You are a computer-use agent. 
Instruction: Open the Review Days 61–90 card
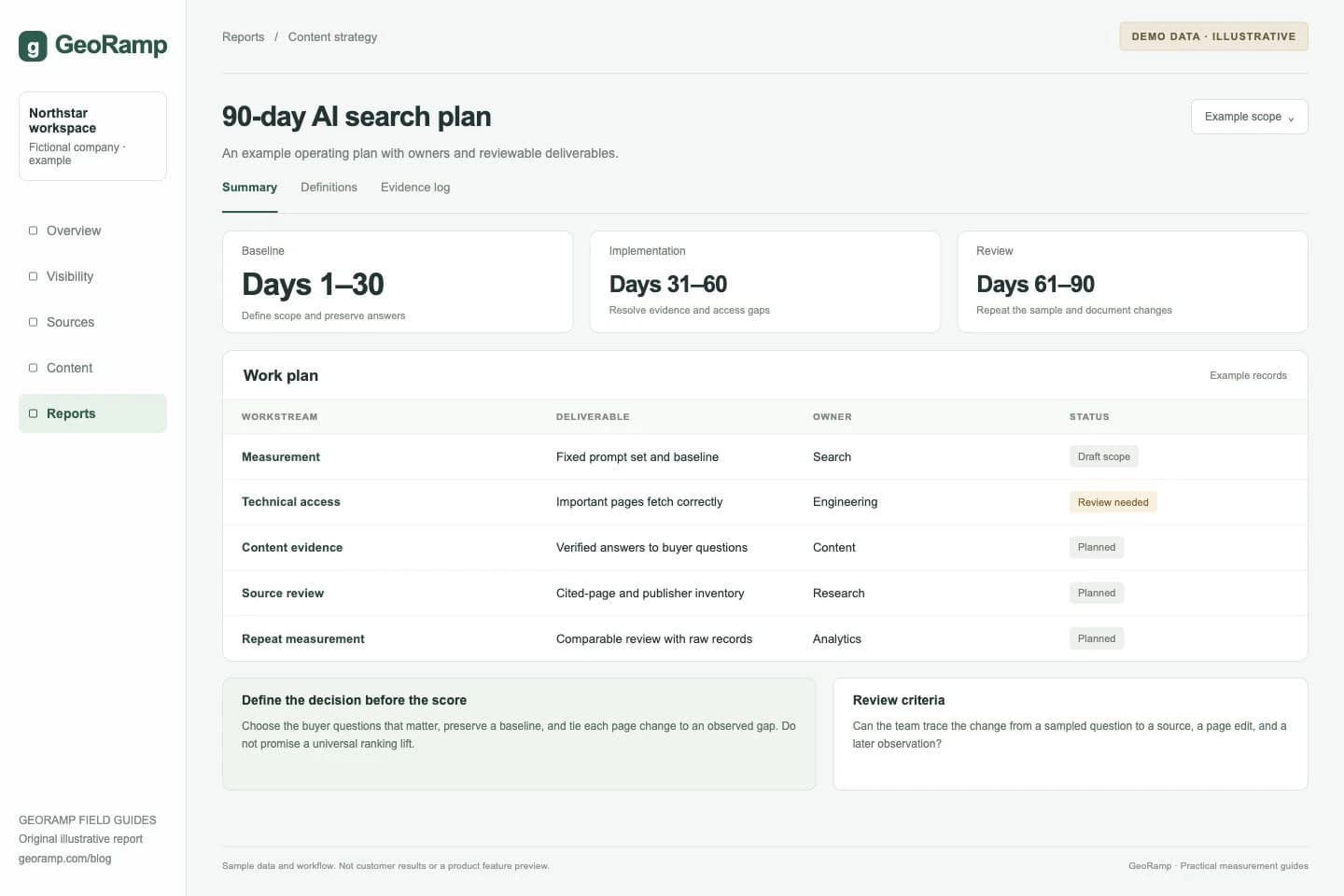click(1132, 282)
